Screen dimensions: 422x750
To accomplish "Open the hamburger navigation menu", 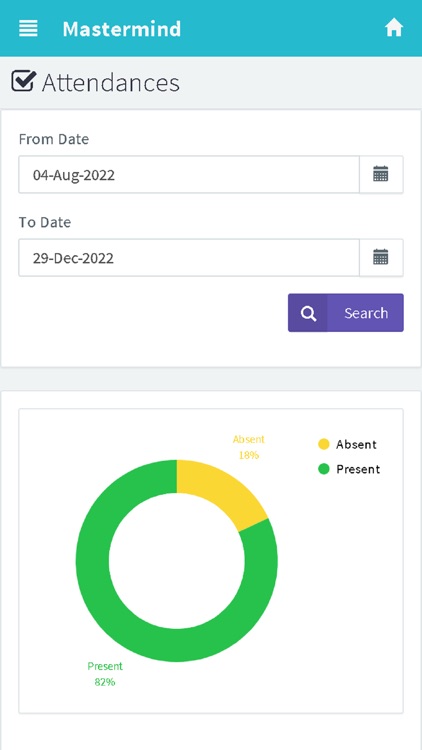I will pyautogui.click(x=28, y=28).
